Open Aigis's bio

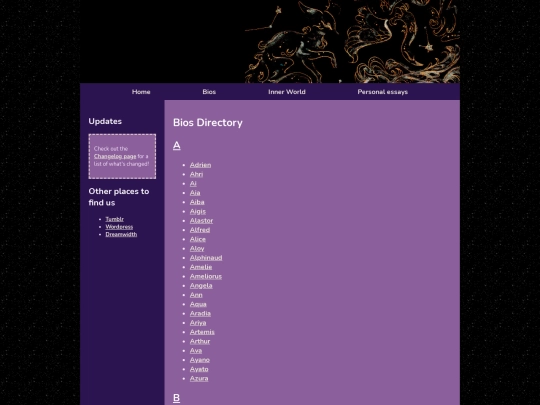(198, 211)
